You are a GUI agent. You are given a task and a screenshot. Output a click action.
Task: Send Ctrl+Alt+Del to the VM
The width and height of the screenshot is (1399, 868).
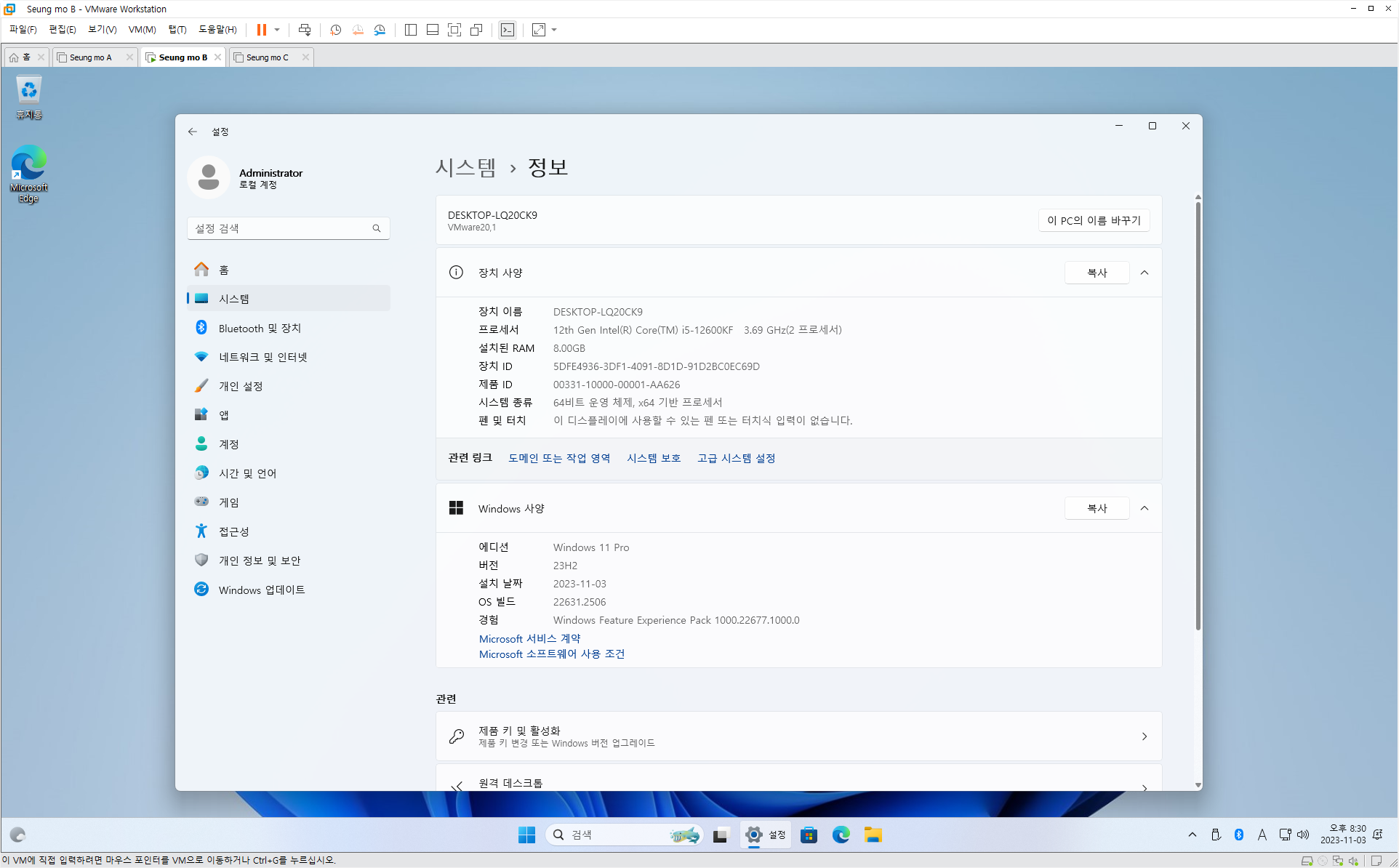[x=305, y=30]
